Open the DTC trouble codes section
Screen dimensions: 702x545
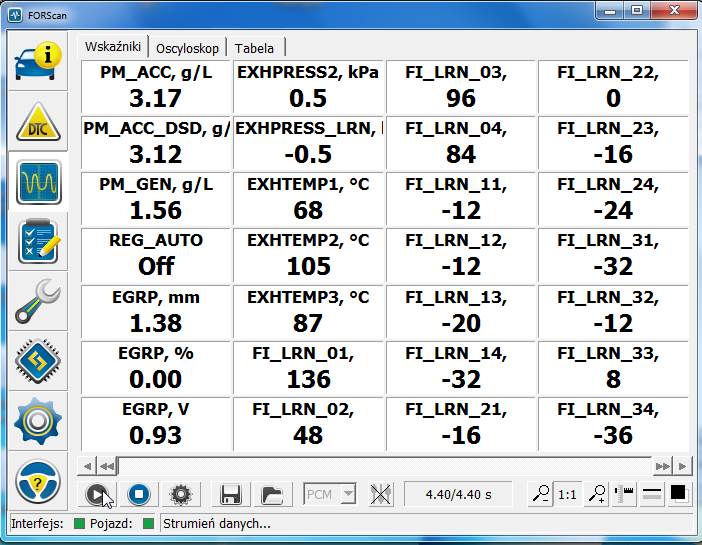(x=38, y=122)
